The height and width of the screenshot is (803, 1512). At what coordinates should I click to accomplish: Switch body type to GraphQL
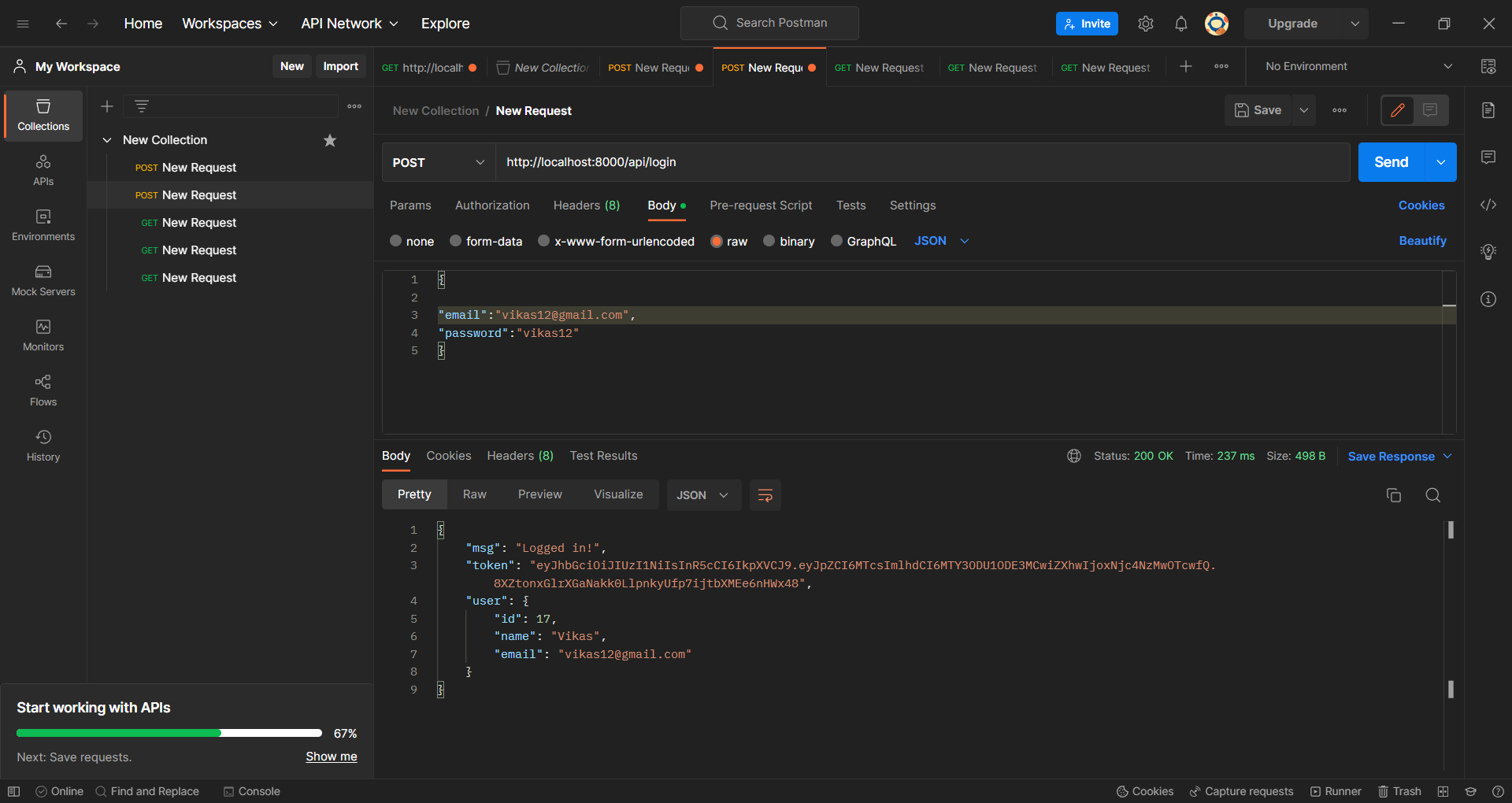click(x=863, y=241)
